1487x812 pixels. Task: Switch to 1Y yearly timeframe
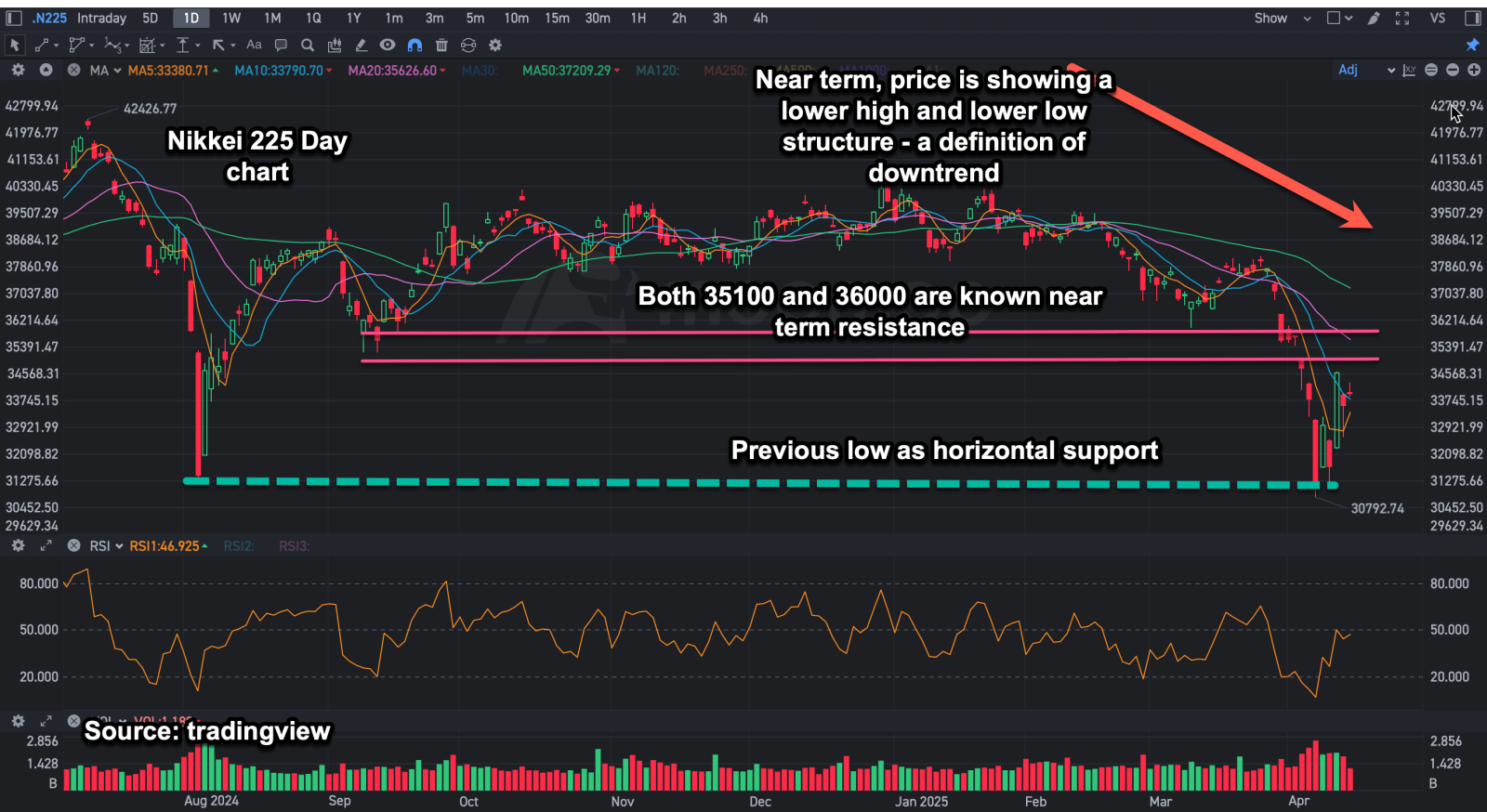(354, 18)
